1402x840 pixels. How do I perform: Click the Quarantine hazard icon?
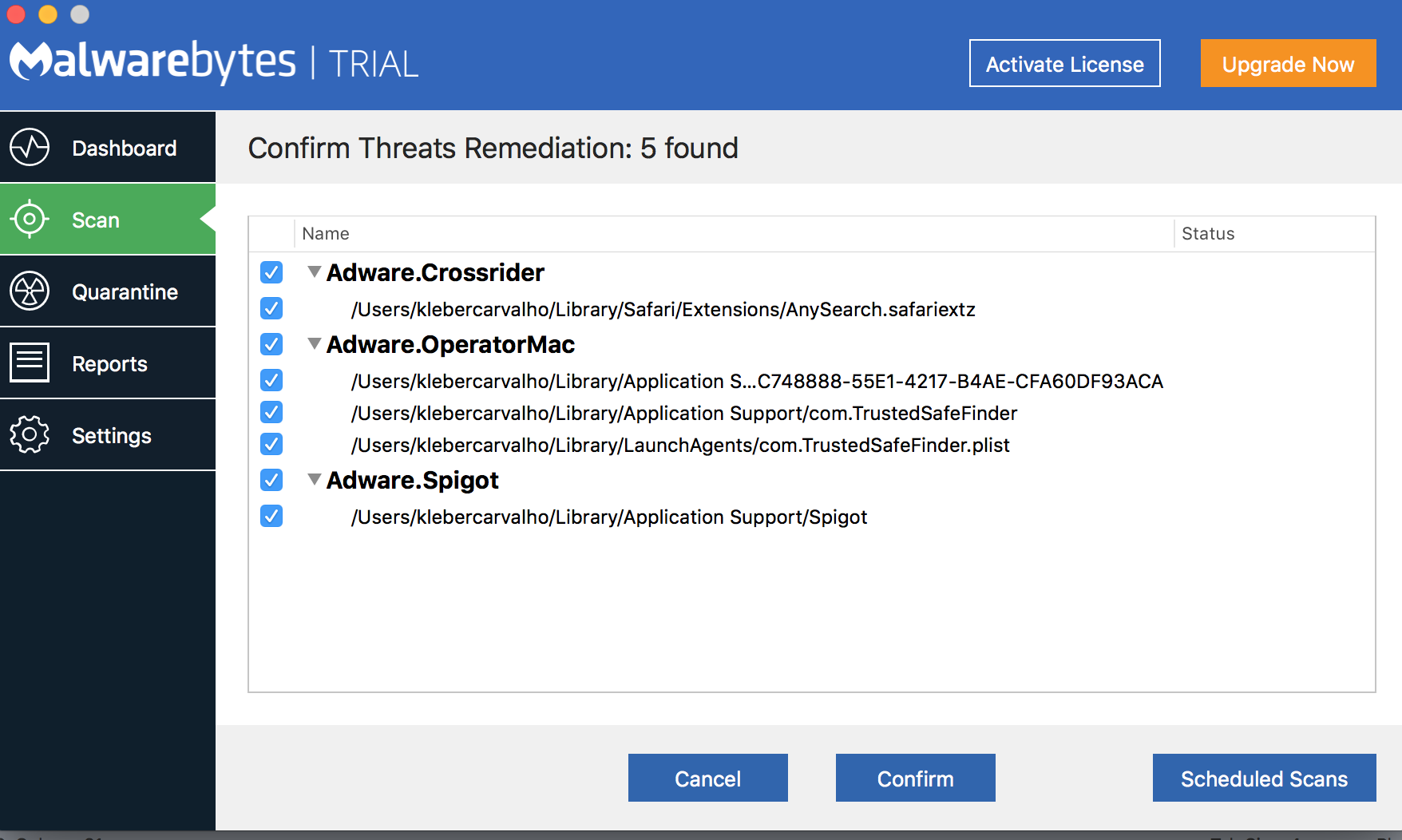[x=30, y=291]
